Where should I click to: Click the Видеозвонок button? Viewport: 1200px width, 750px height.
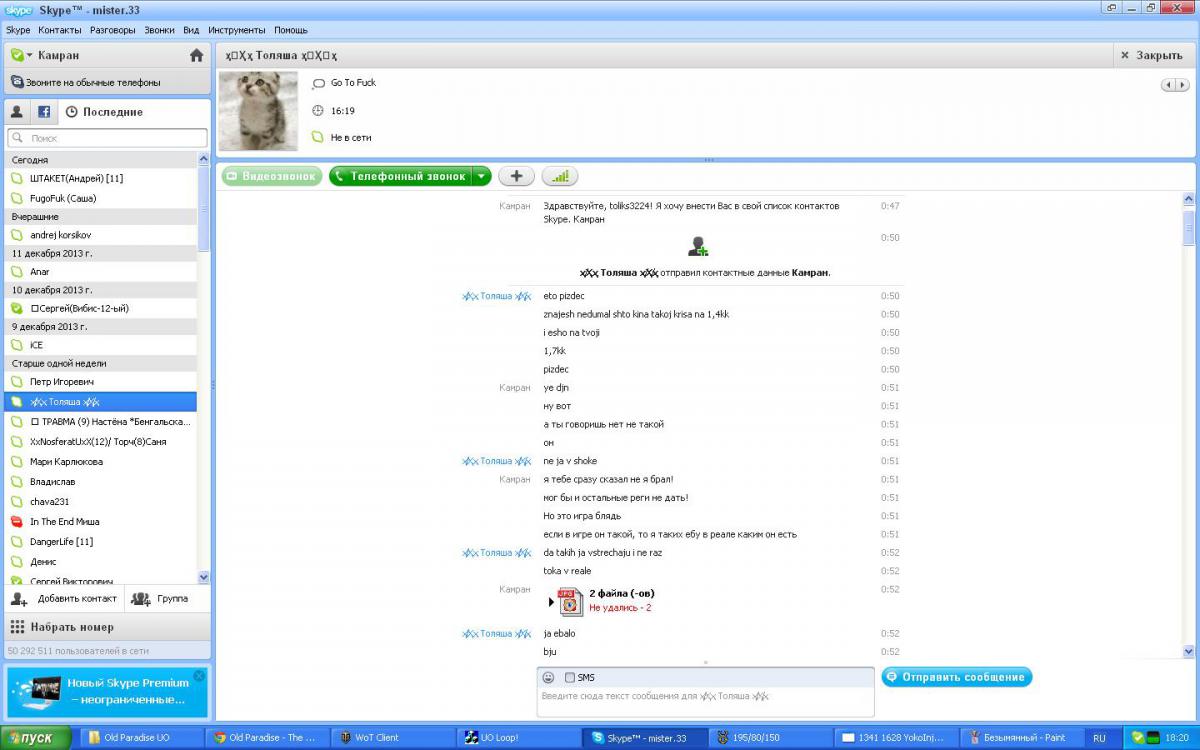pos(272,176)
